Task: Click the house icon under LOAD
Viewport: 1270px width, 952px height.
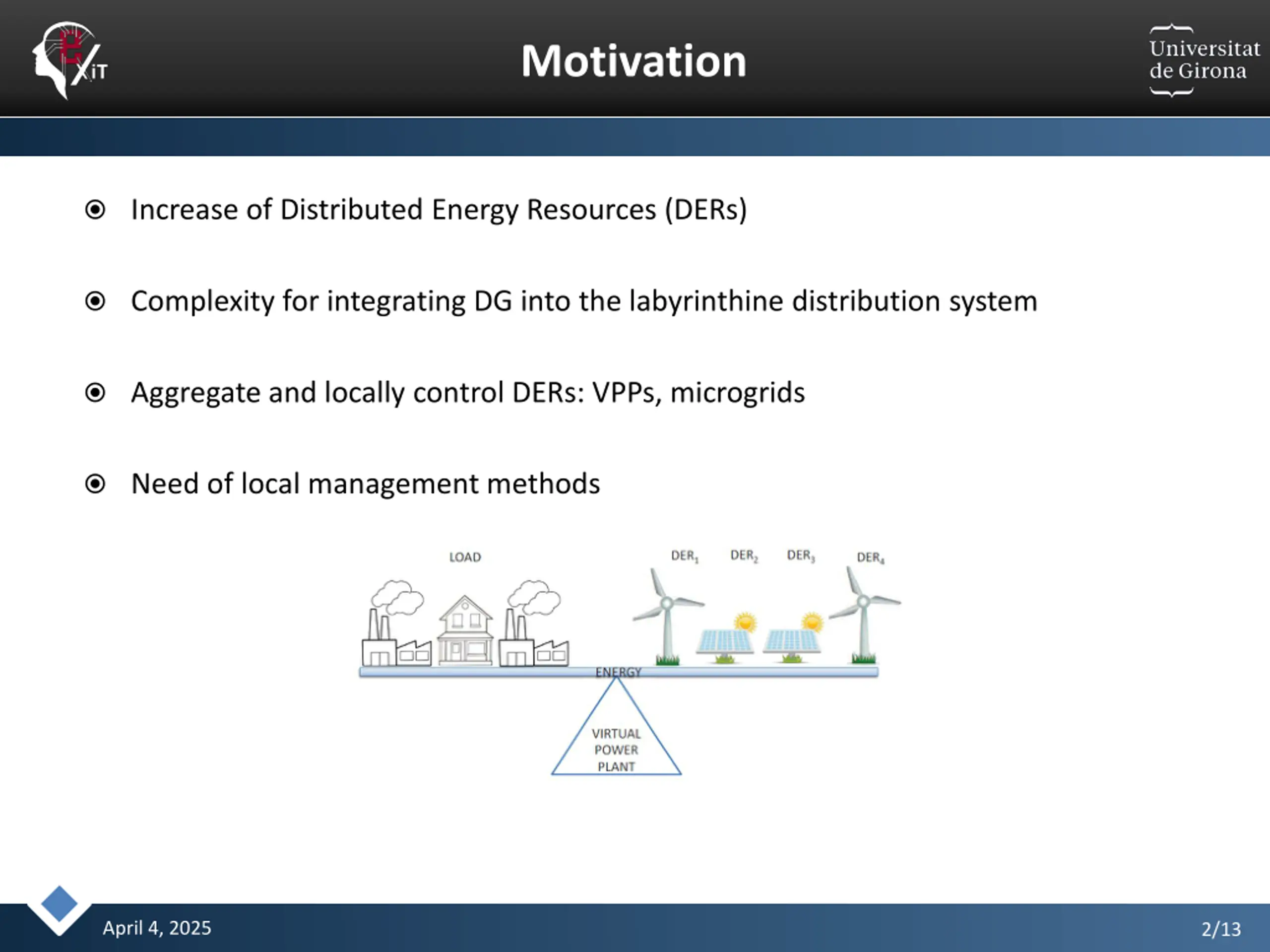Action: tap(465, 630)
